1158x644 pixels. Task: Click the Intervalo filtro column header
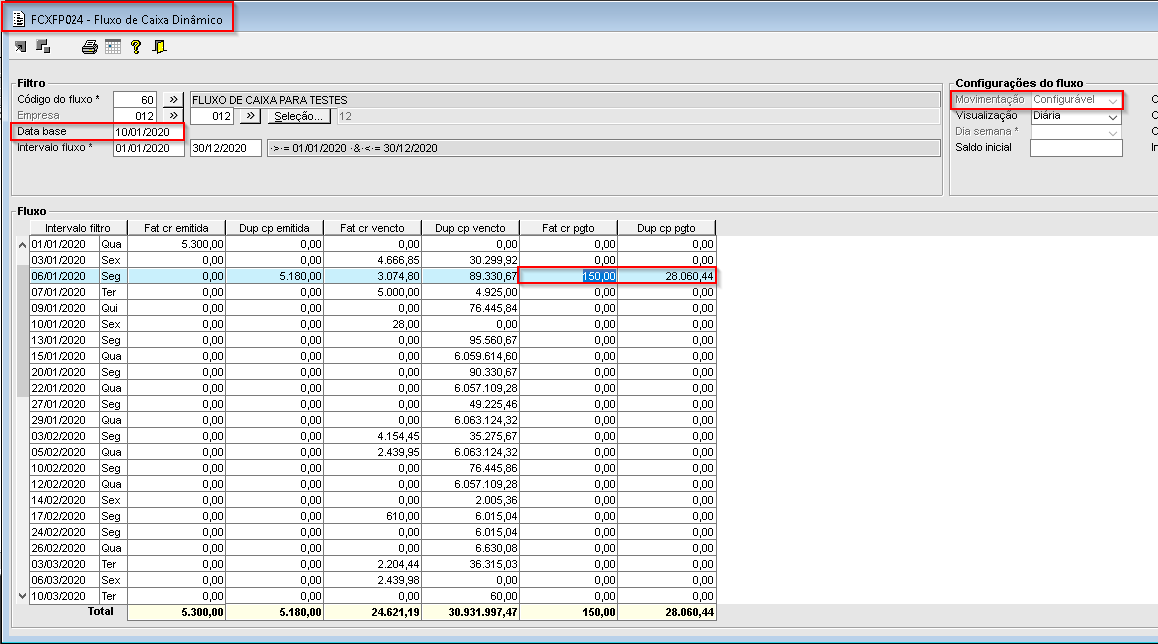tap(78, 228)
